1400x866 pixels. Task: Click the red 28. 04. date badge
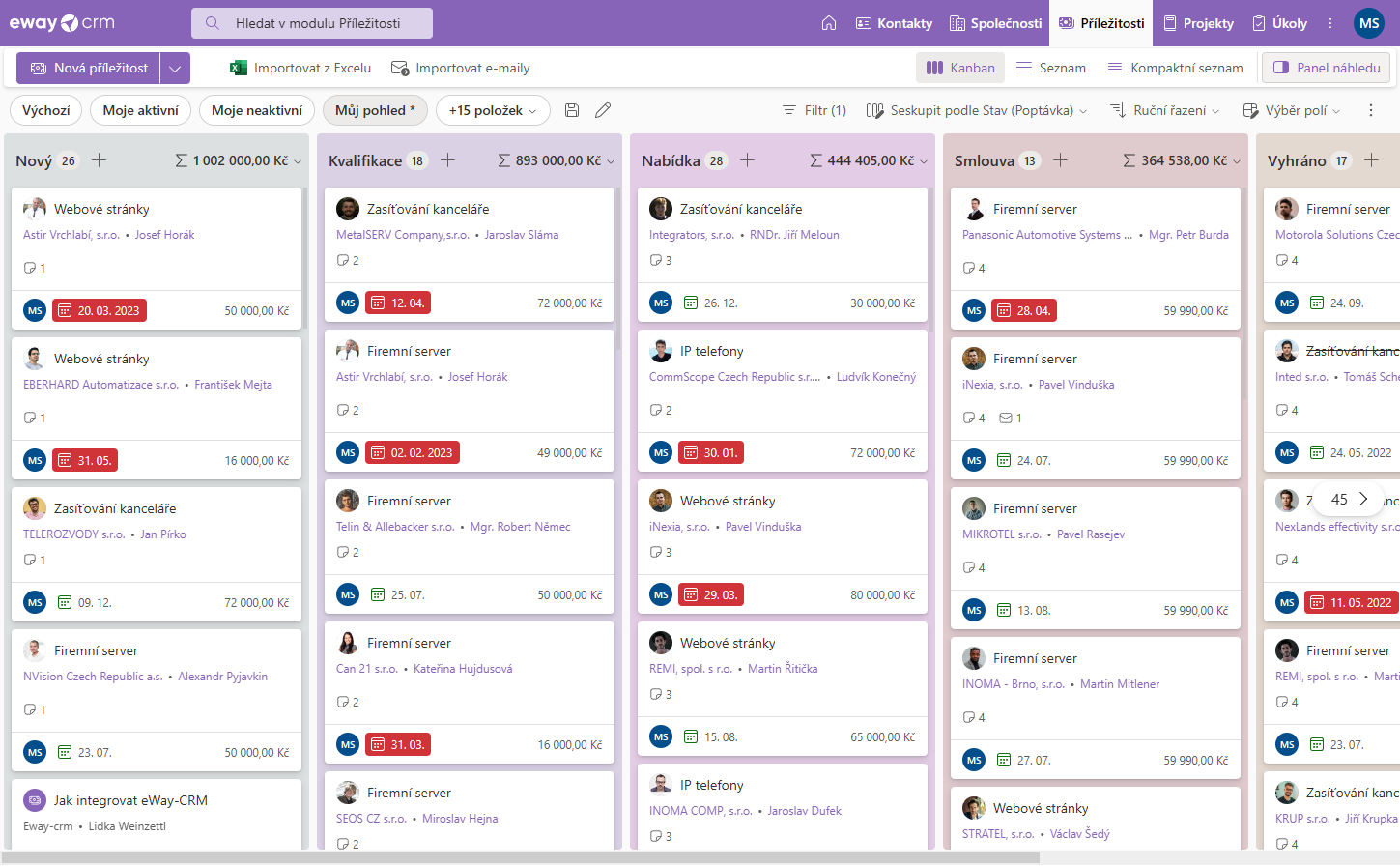tap(1024, 310)
